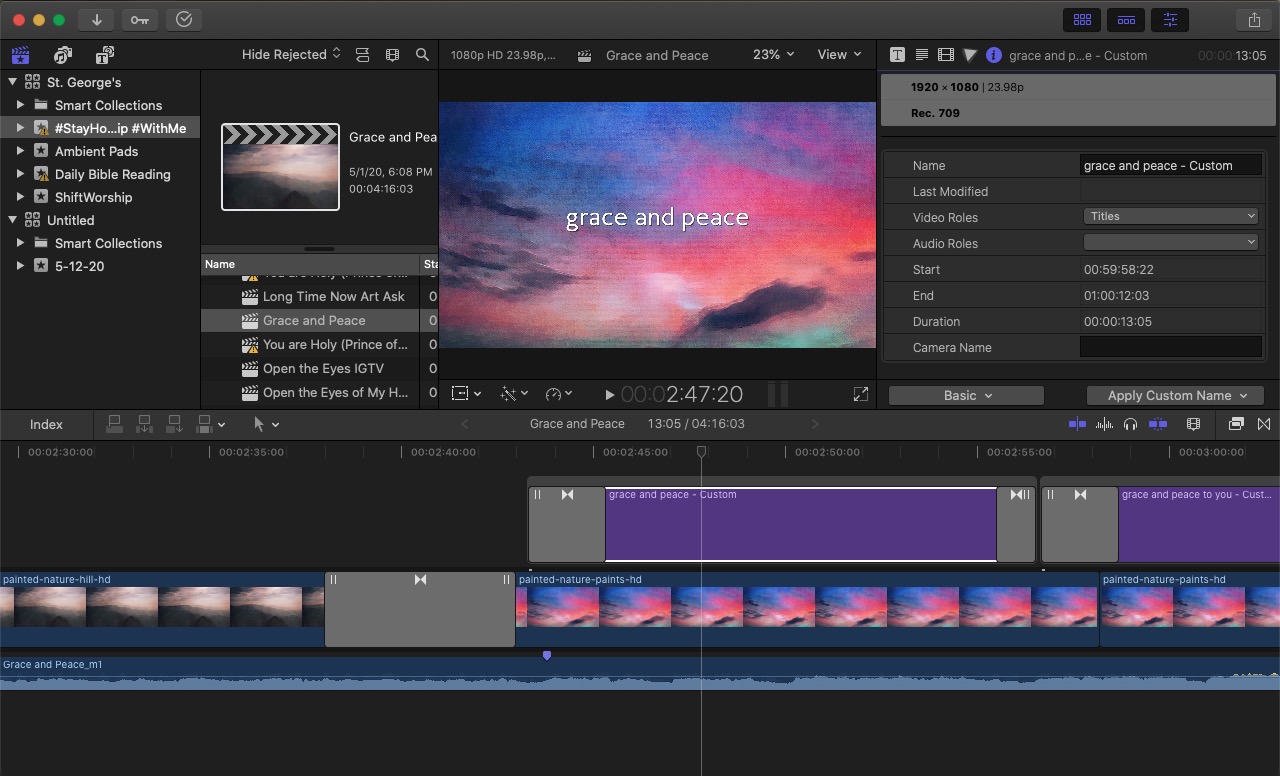Click the playhead on the timeline ruler
1280x776 pixels.
[702, 452]
